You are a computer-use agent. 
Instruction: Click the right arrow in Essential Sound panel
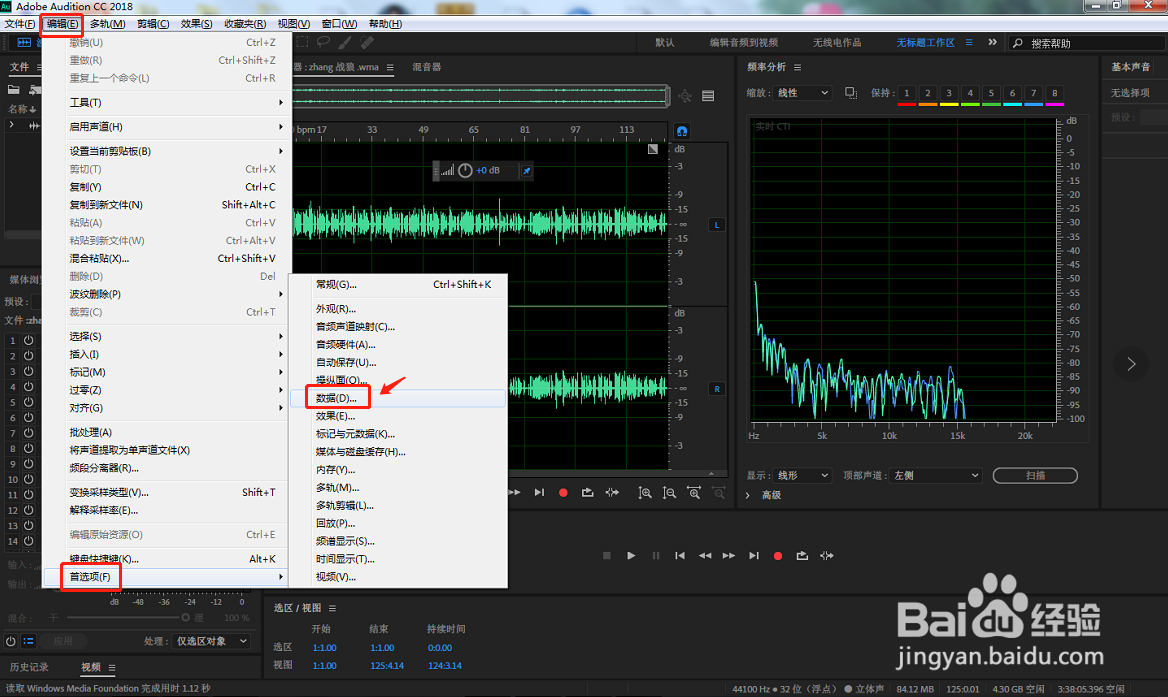(x=1131, y=364)
